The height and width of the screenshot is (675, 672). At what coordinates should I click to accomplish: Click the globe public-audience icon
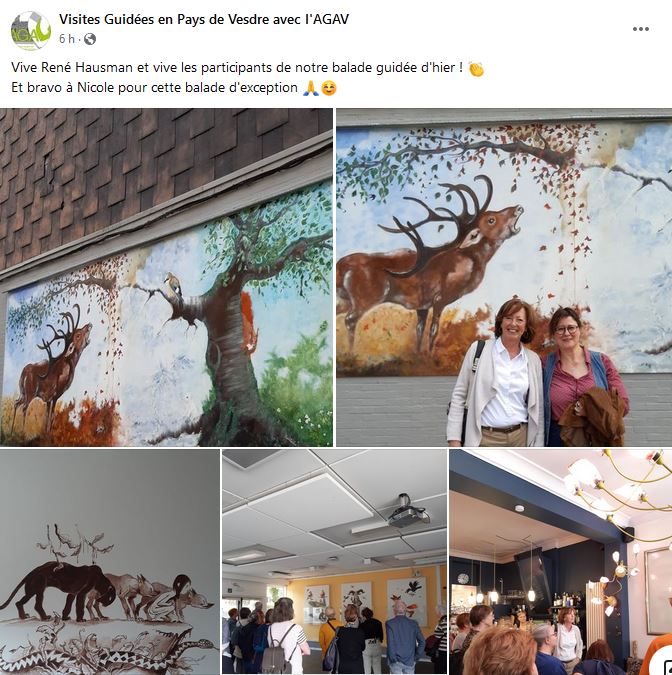pyautogui.click(x=90, y=39)
